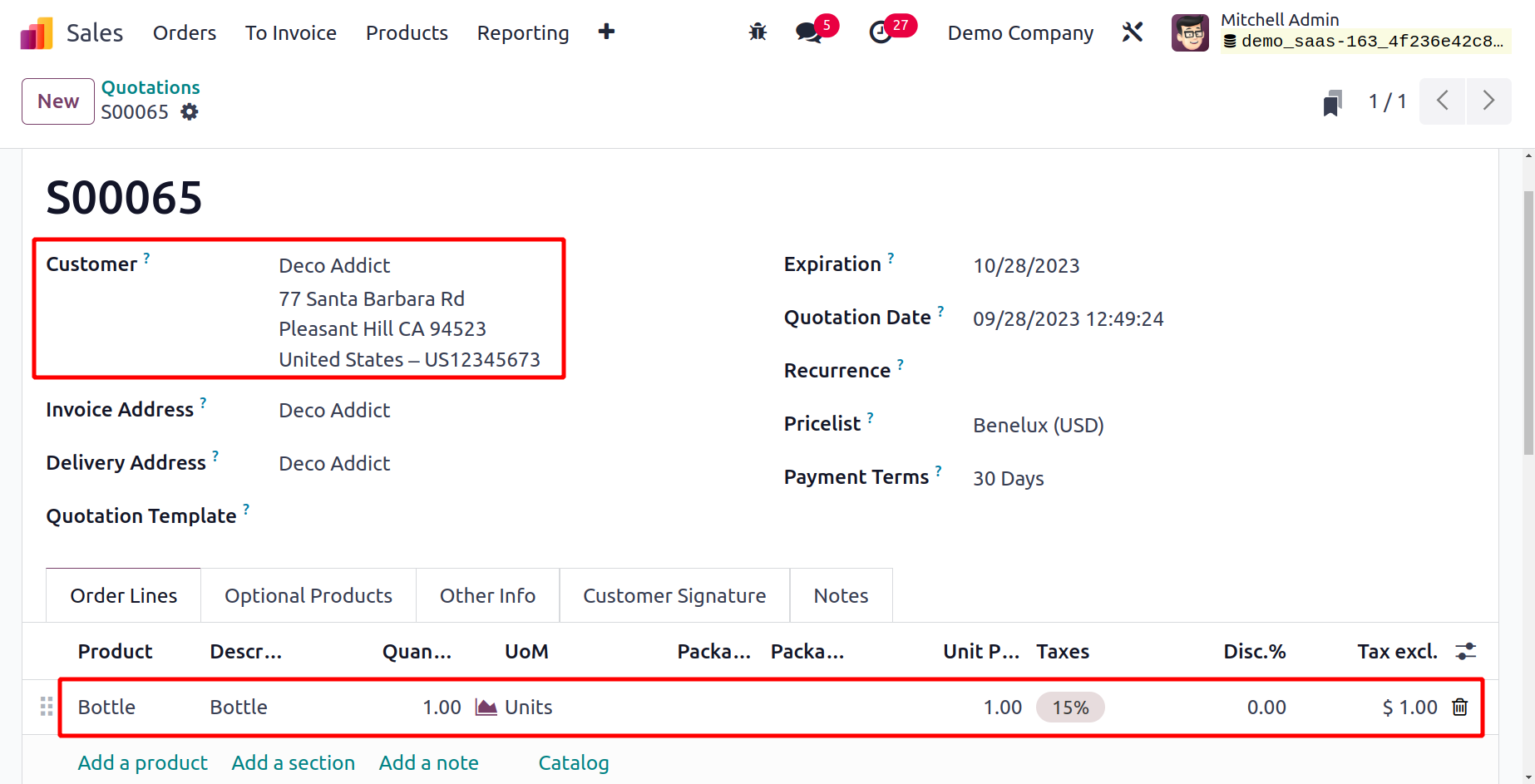
Task: Click the 15% tax tag
Action: 1069,708
